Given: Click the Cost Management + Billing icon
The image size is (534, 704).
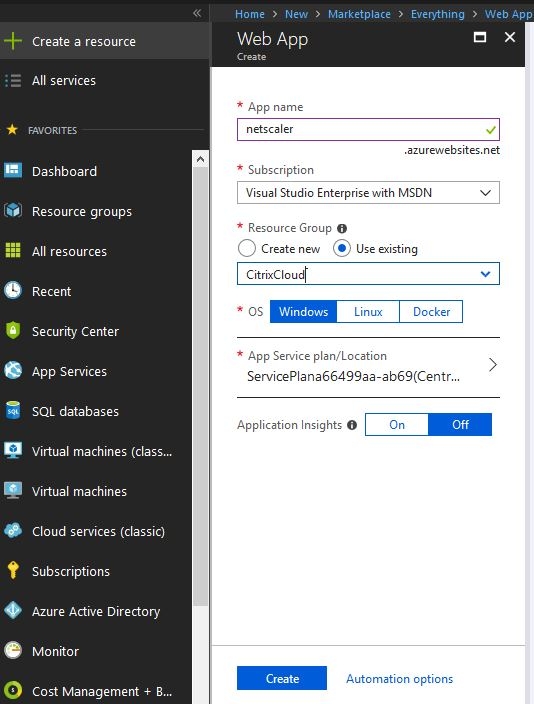Looking at the screenshot, I should [13, 690].
